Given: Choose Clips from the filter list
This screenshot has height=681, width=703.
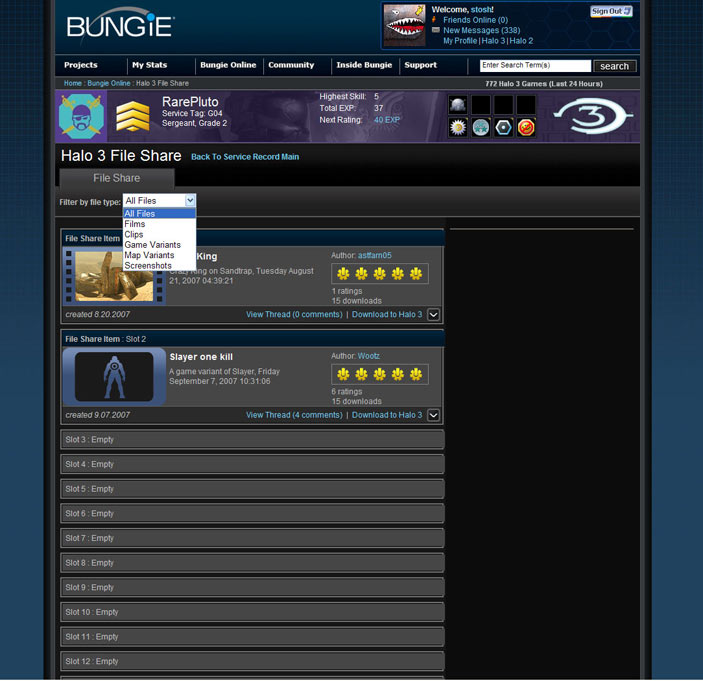Looking at the screenshot, I should pyautogui.click(x=159, y=234).
